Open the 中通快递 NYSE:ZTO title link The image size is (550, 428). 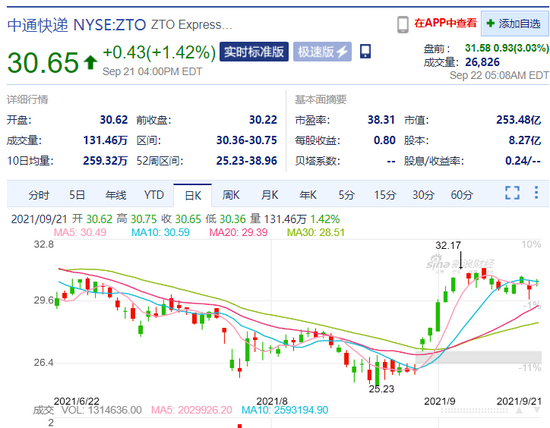point(76,25)
